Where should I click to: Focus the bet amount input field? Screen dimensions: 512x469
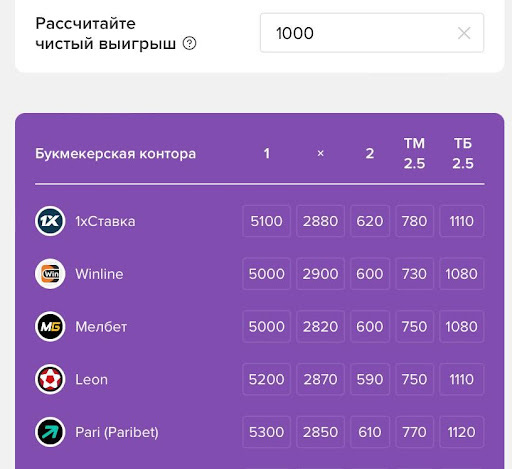372,33
